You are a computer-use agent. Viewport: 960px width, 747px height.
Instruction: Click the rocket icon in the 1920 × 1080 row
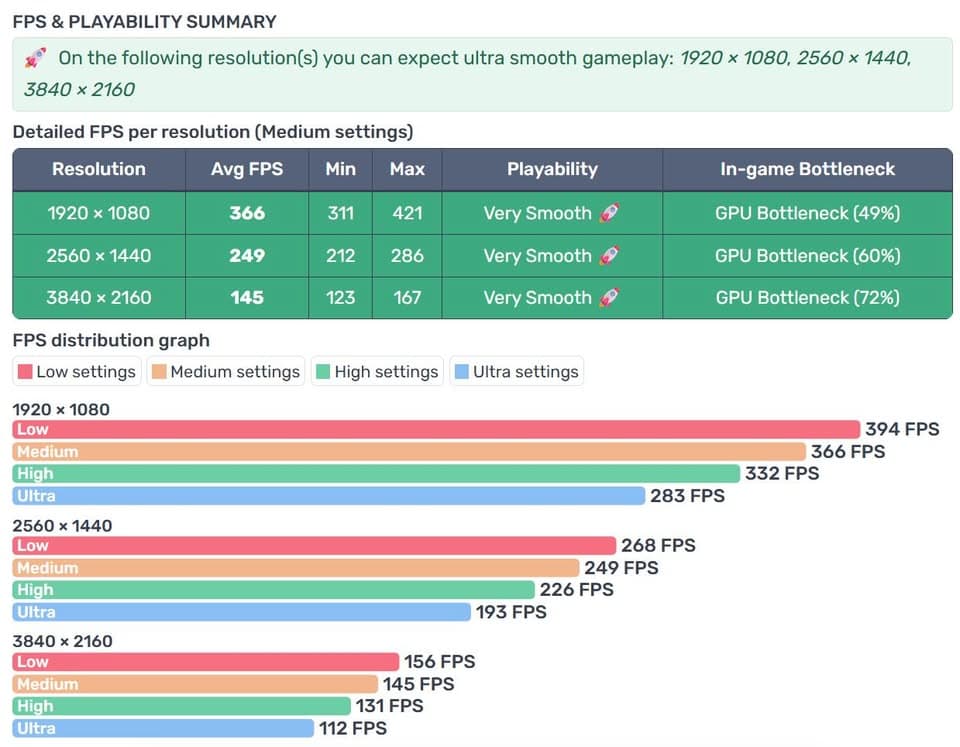(609, 213)
